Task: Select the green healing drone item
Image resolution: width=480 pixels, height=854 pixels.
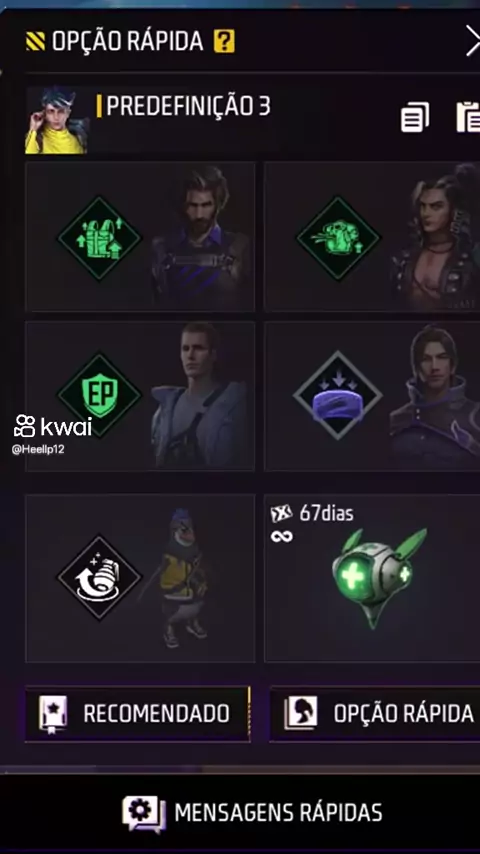Action: (x=376, y=576)
